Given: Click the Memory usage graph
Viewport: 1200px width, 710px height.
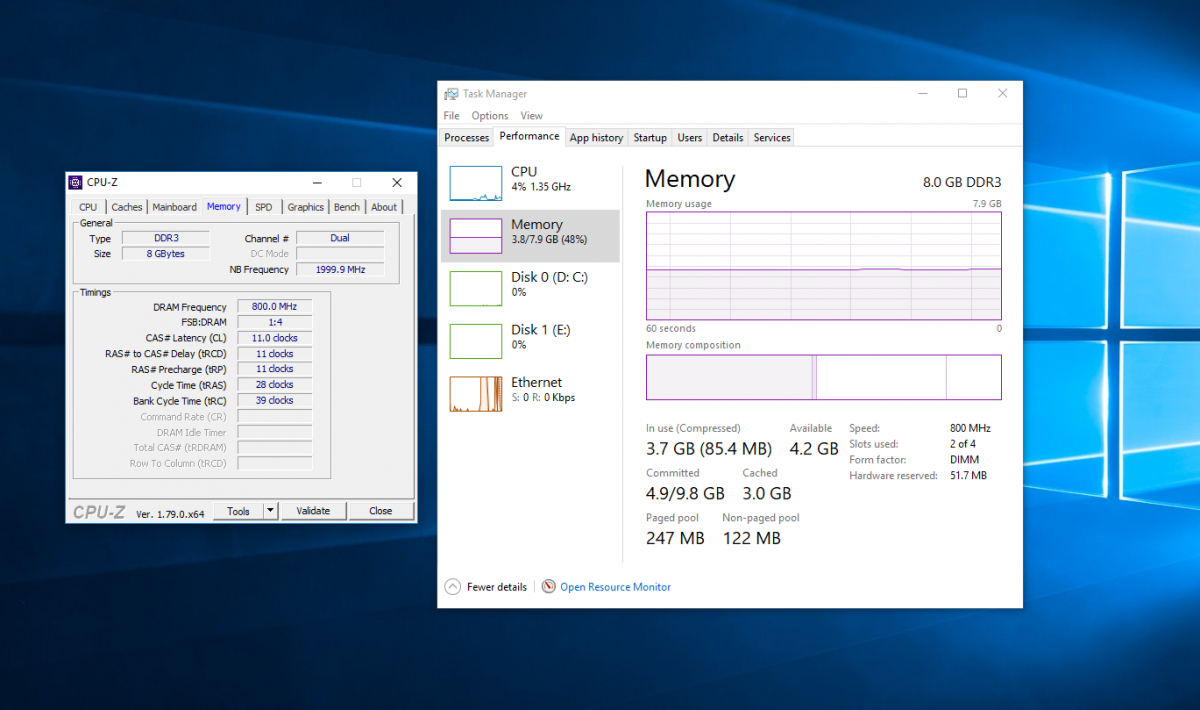Looking at the screenshot, I should (x=824, y=266).
